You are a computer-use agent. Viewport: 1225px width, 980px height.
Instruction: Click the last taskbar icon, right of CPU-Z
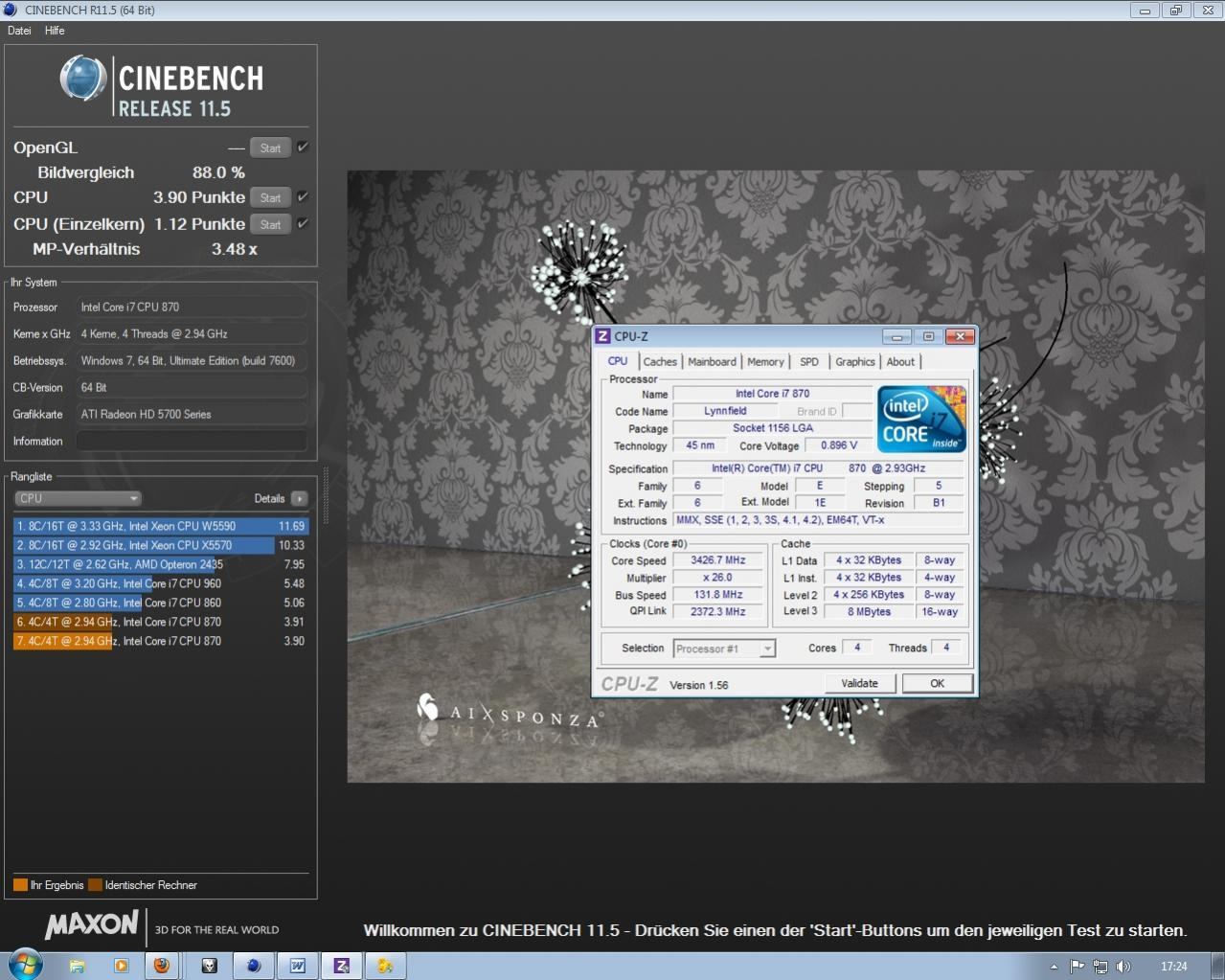point(385,966)
